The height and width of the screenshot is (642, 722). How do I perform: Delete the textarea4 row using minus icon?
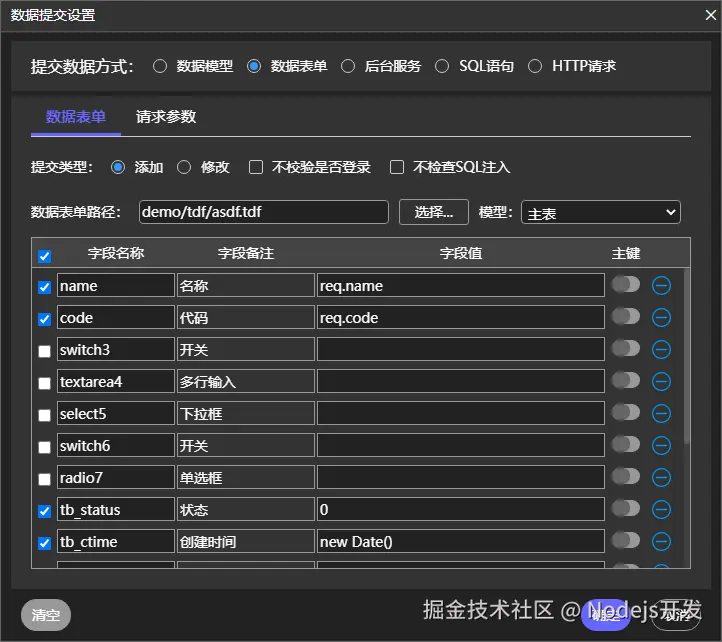coord(661,381)
